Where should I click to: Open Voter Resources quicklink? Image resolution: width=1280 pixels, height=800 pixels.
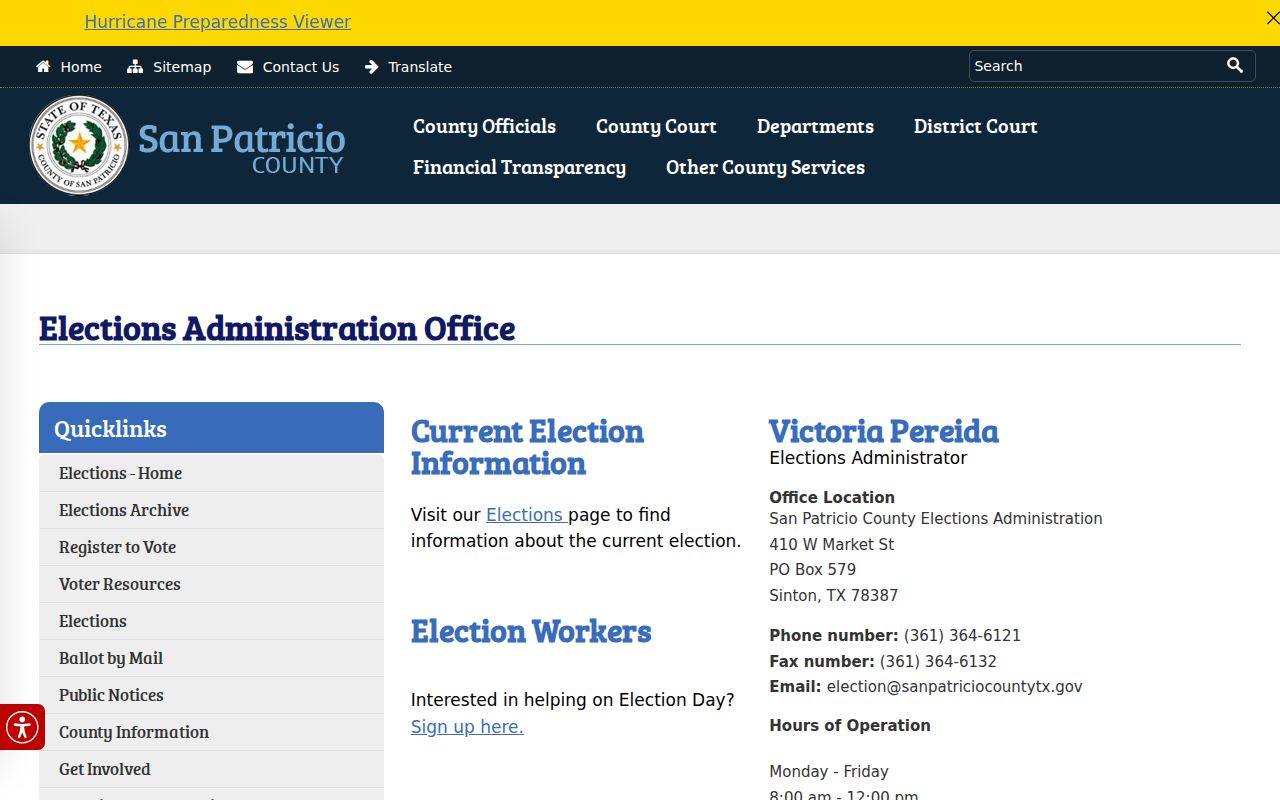tap(211, 584)
